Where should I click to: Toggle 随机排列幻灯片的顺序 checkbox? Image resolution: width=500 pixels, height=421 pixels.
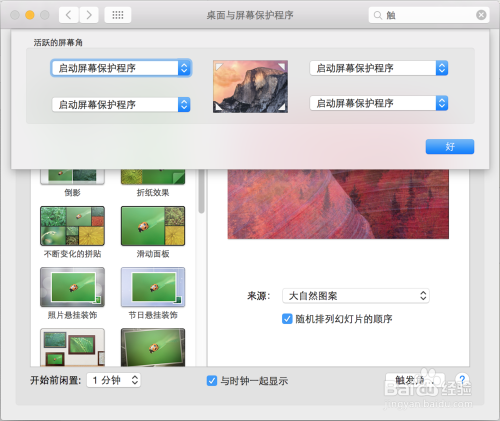(x=287, y=319)
